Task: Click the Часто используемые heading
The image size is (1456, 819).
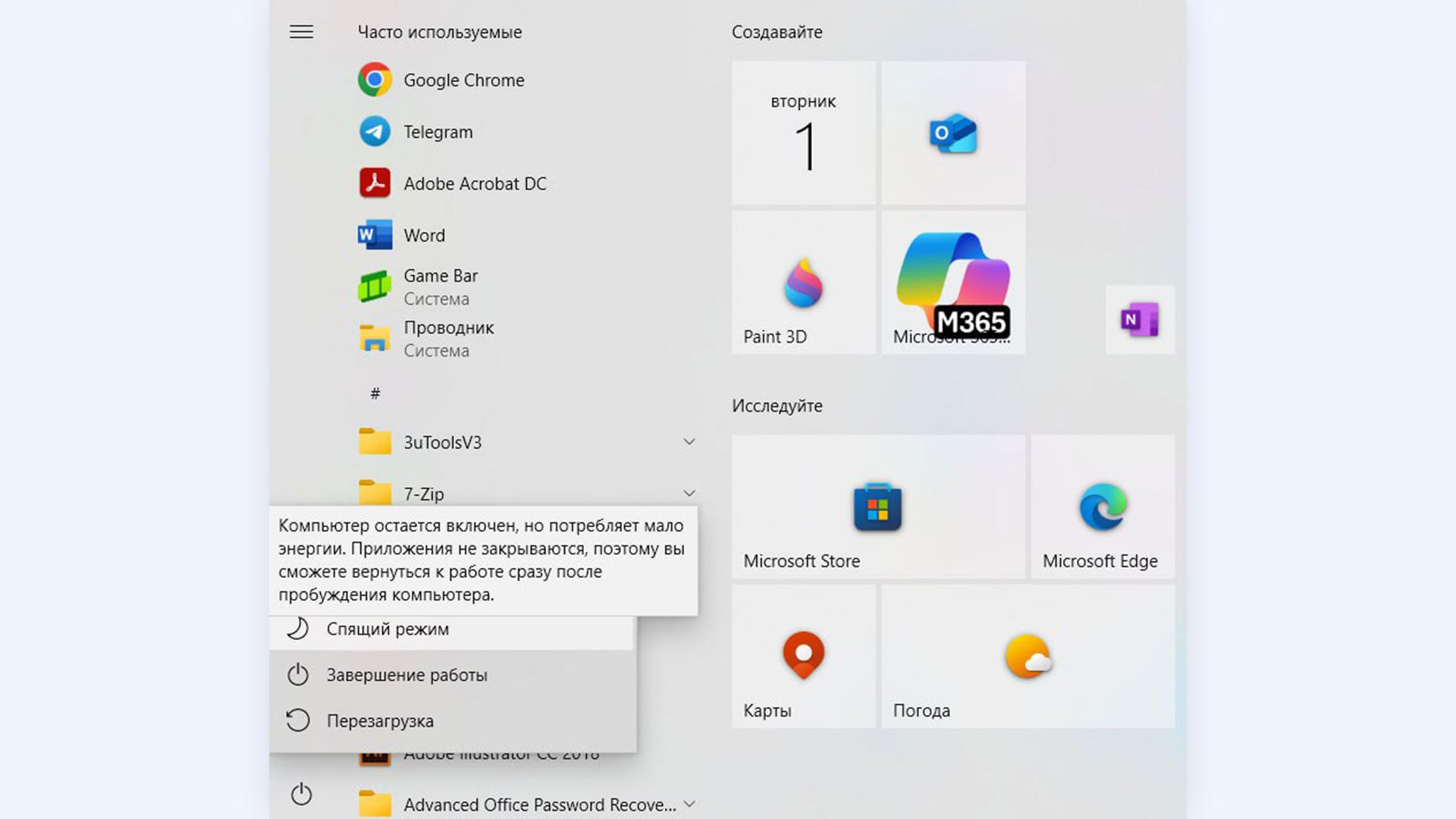Action: [440, 33]
